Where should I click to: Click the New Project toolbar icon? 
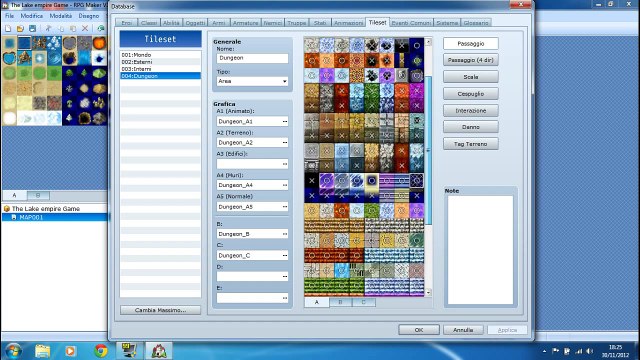(x=8, y=28)
